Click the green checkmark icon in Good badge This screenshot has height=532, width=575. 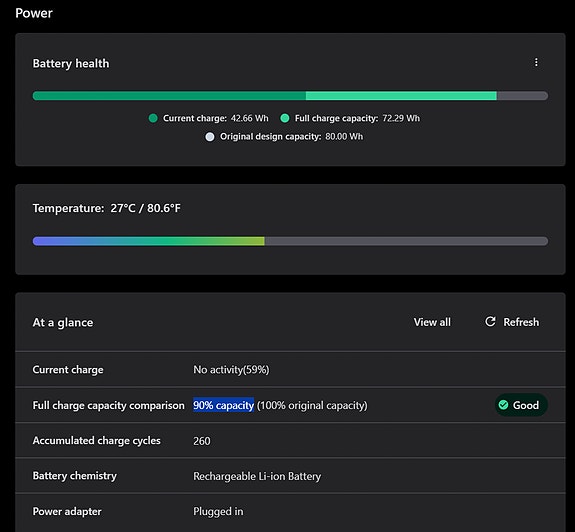pyautogui.click(x=503, y=405)
